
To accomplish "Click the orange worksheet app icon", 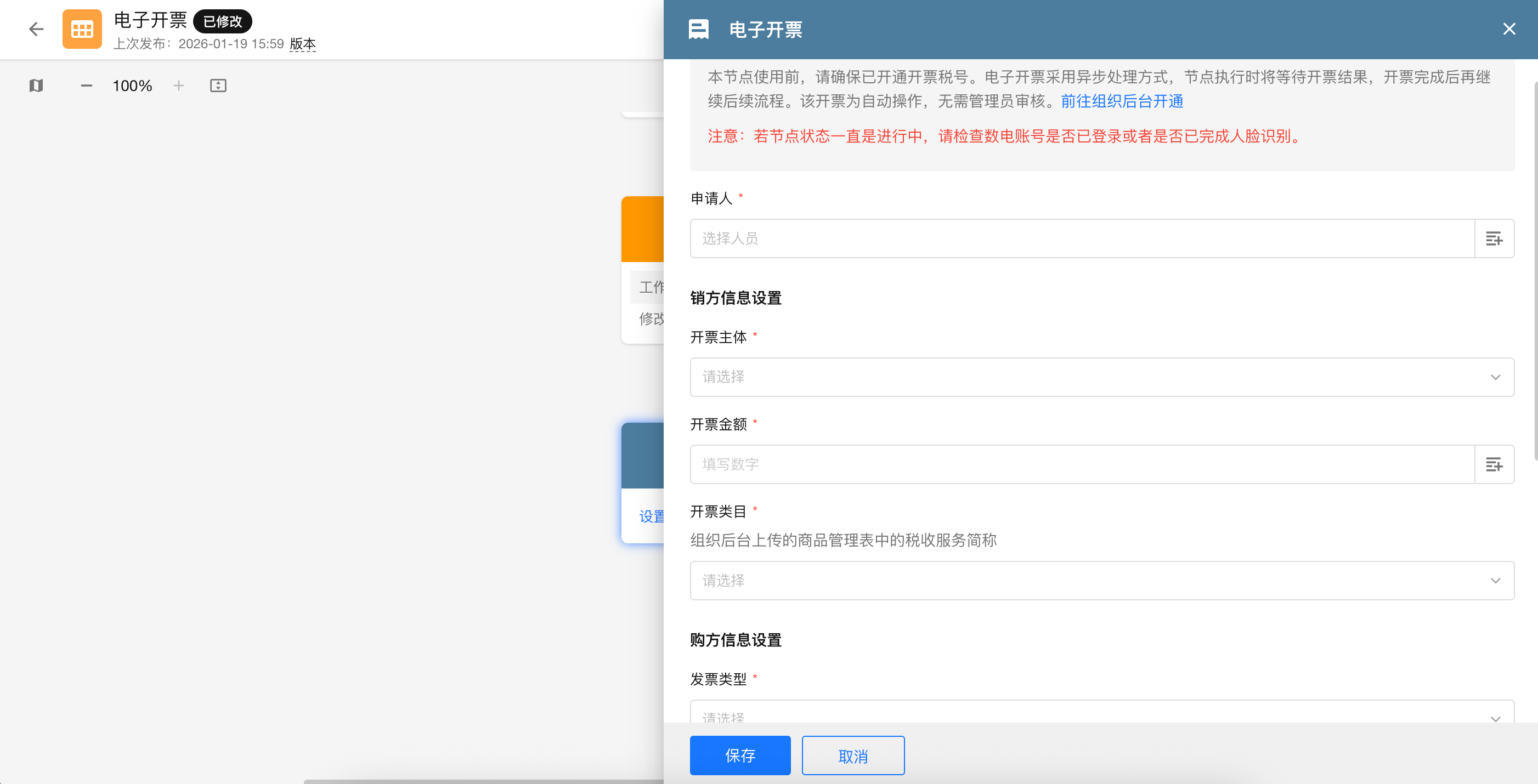I will tap(82, 29).
